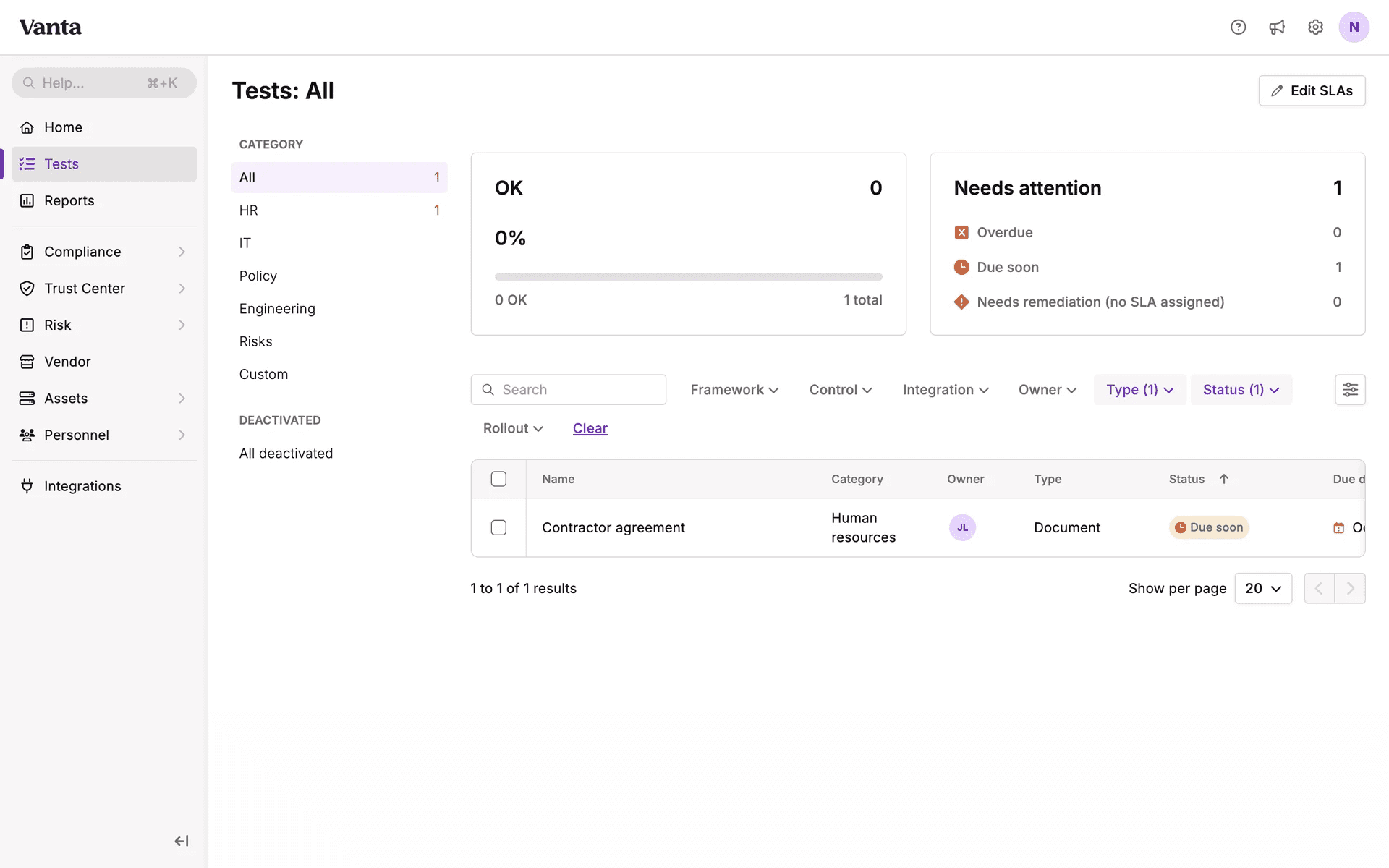Change the 20 per page dropdown

[1263, 589]
